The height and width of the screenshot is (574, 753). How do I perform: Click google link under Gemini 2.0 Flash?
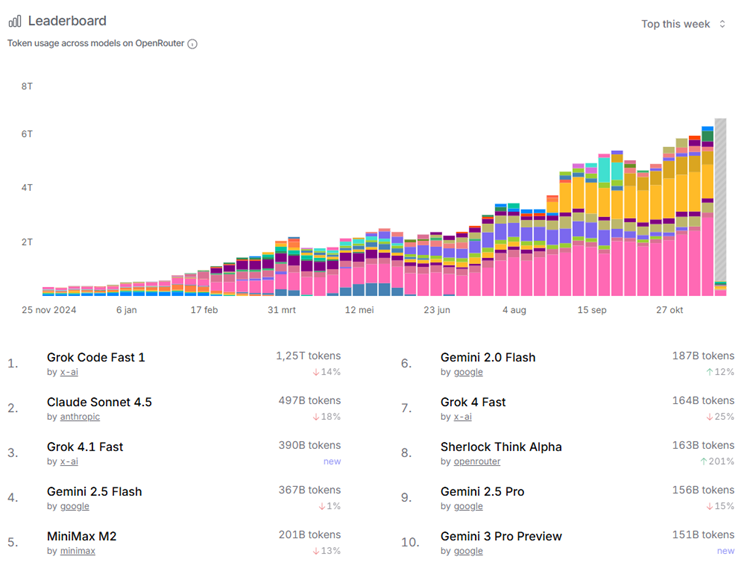pyautogui.click(x=468, y=372)
